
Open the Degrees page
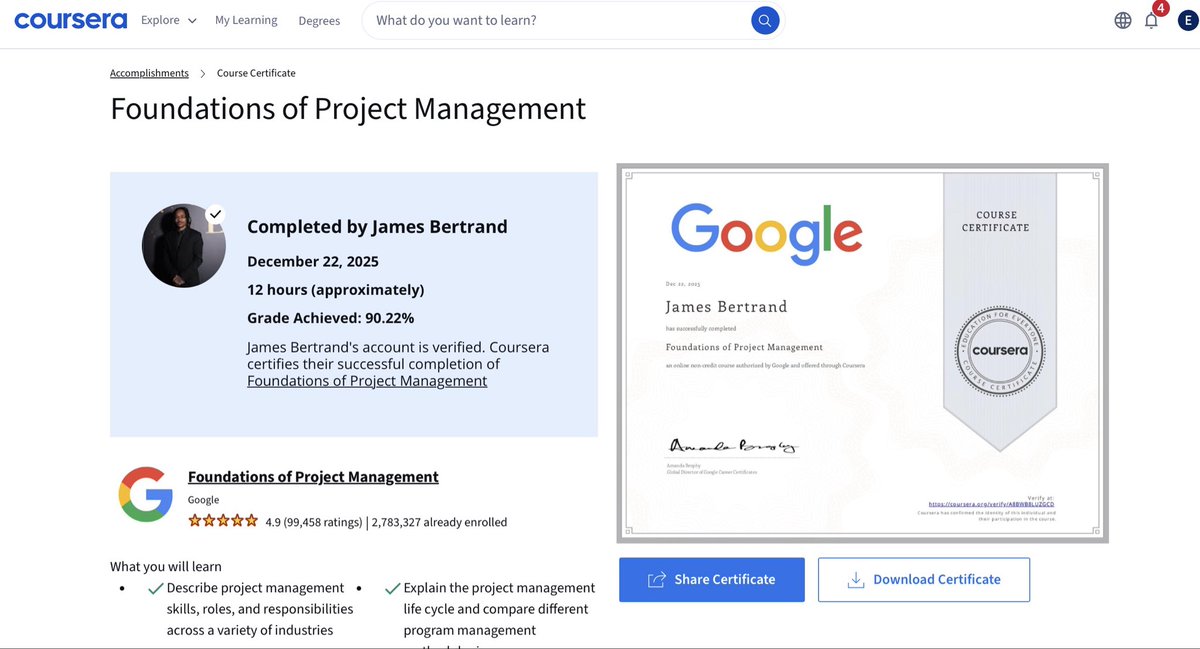point(319,20)
